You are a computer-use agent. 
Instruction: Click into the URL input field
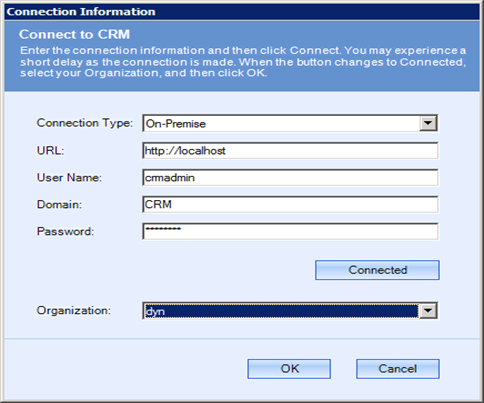click(x=290, y=151)
